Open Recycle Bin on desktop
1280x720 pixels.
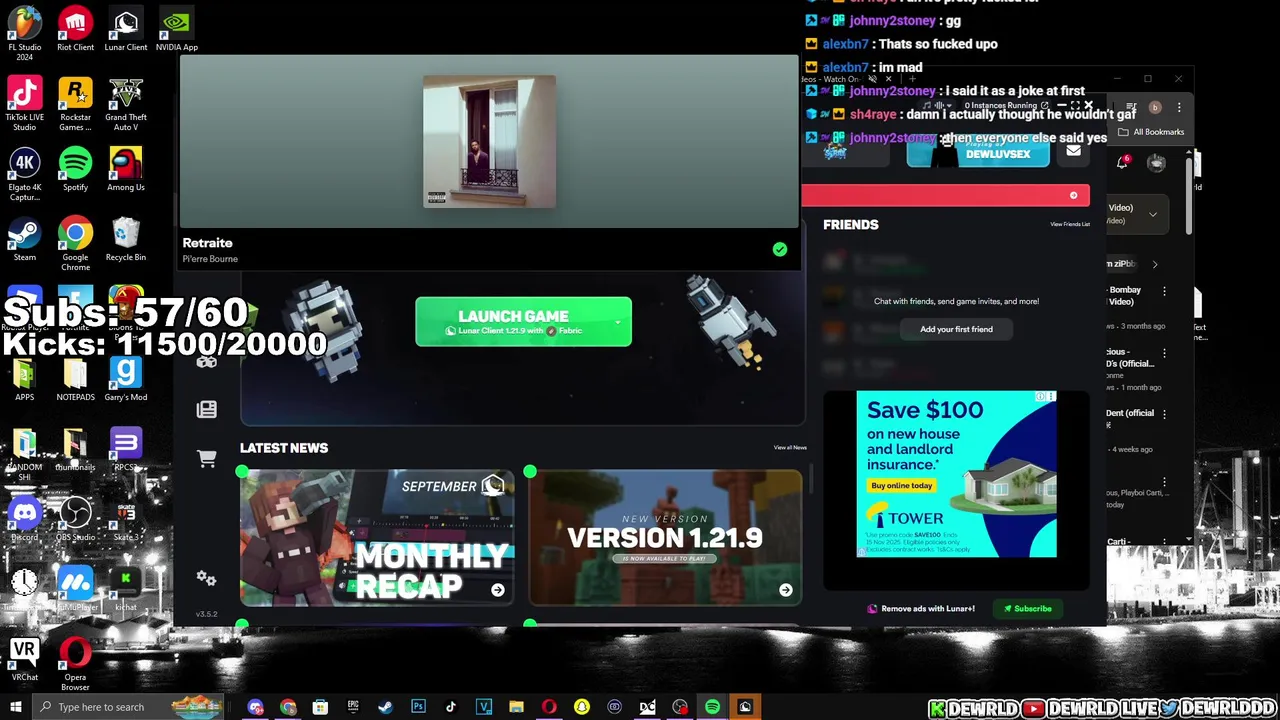click(125, 240)
